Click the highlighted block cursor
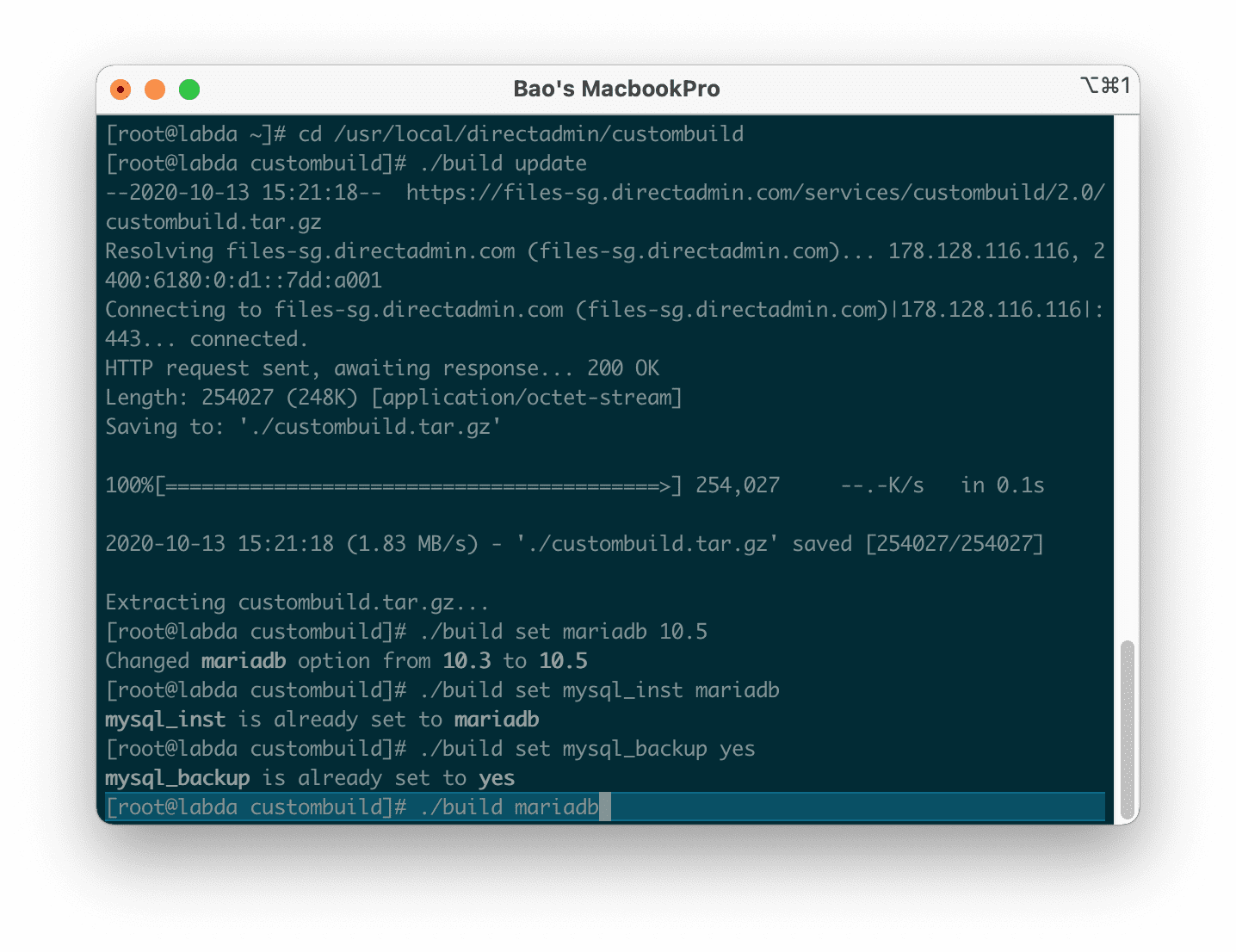This screenshot has width=1236, height=952. click(605, 807)
